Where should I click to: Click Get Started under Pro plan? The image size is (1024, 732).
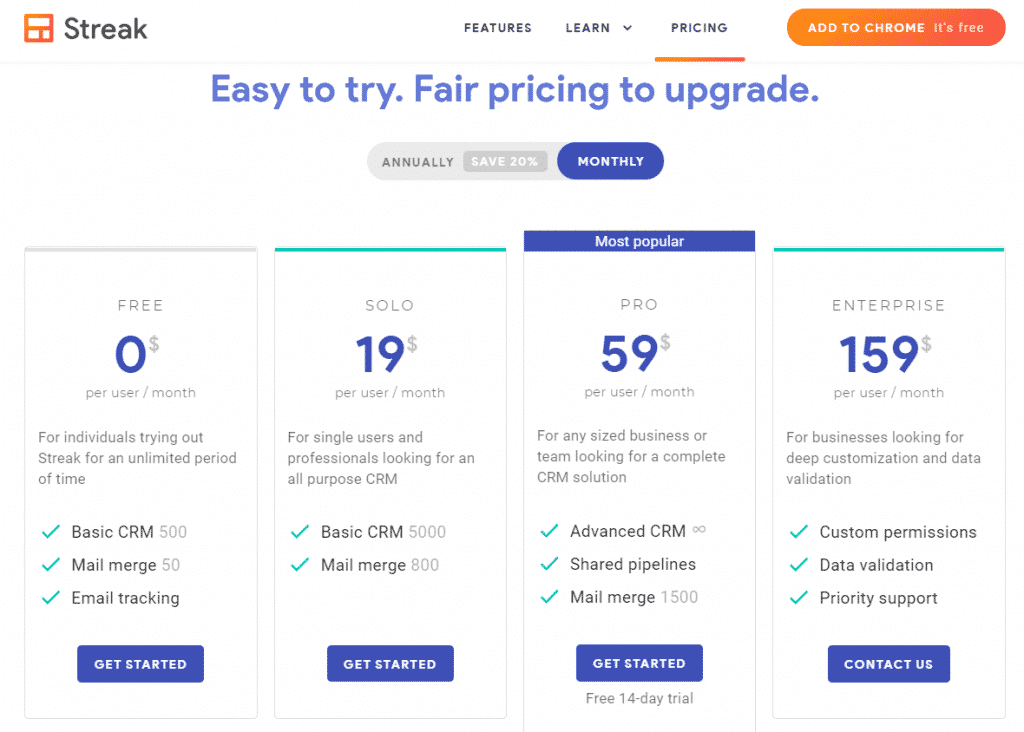coord(639,663)
